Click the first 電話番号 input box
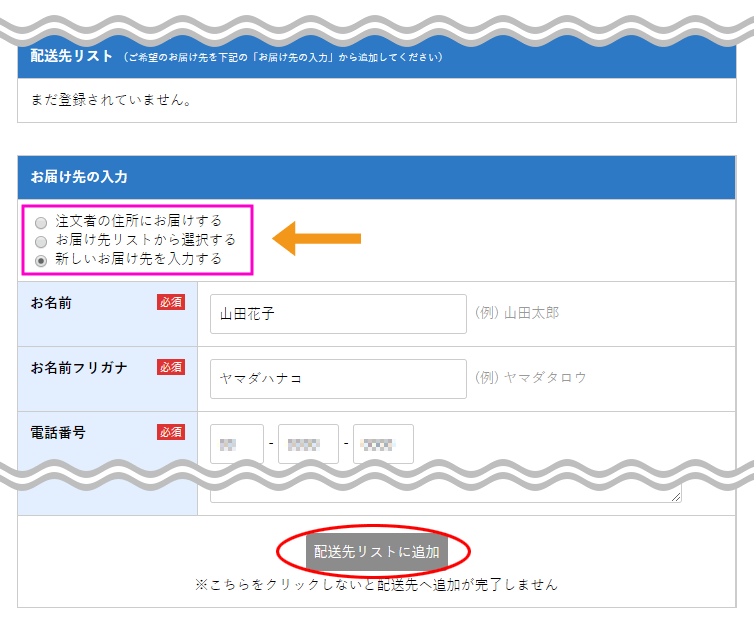The height and width of the screenshot is (620, 754). pyautogui.click(x=237, y=443)
